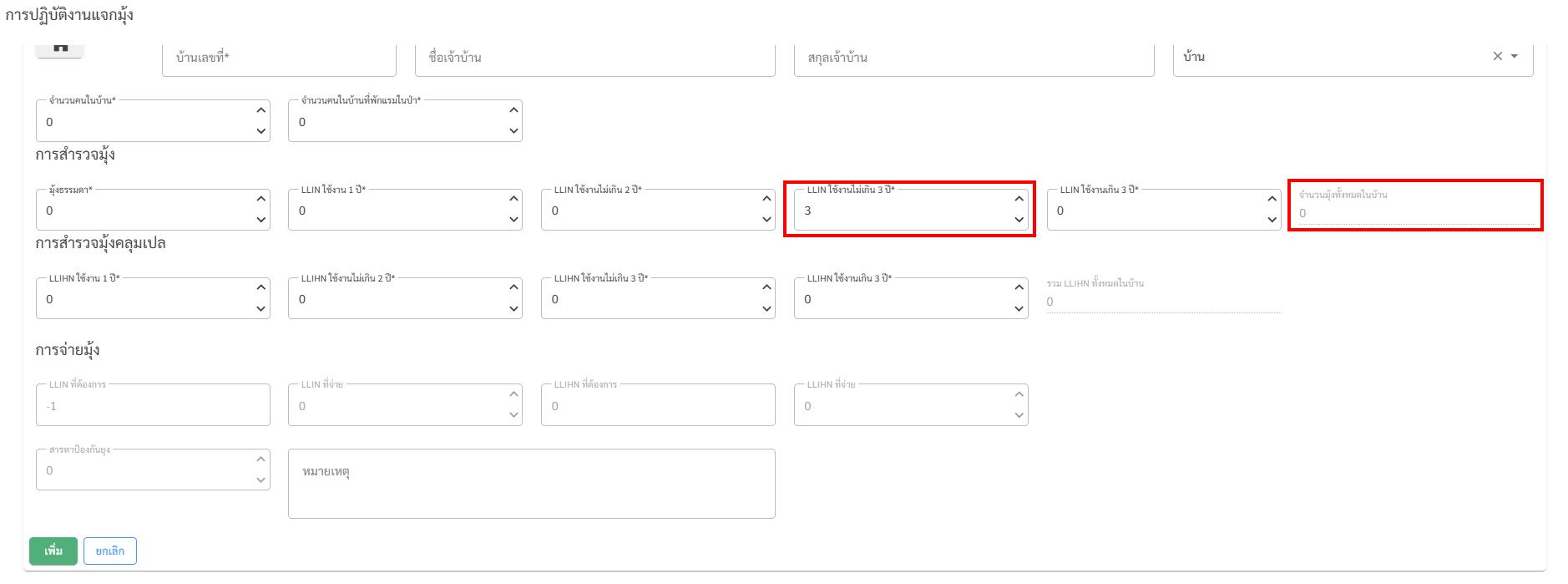This screenshot has width=1568, height=584.
Task: Focus the ชื่อเจ้าบ้าน text field
Action: tap(594, 58)
